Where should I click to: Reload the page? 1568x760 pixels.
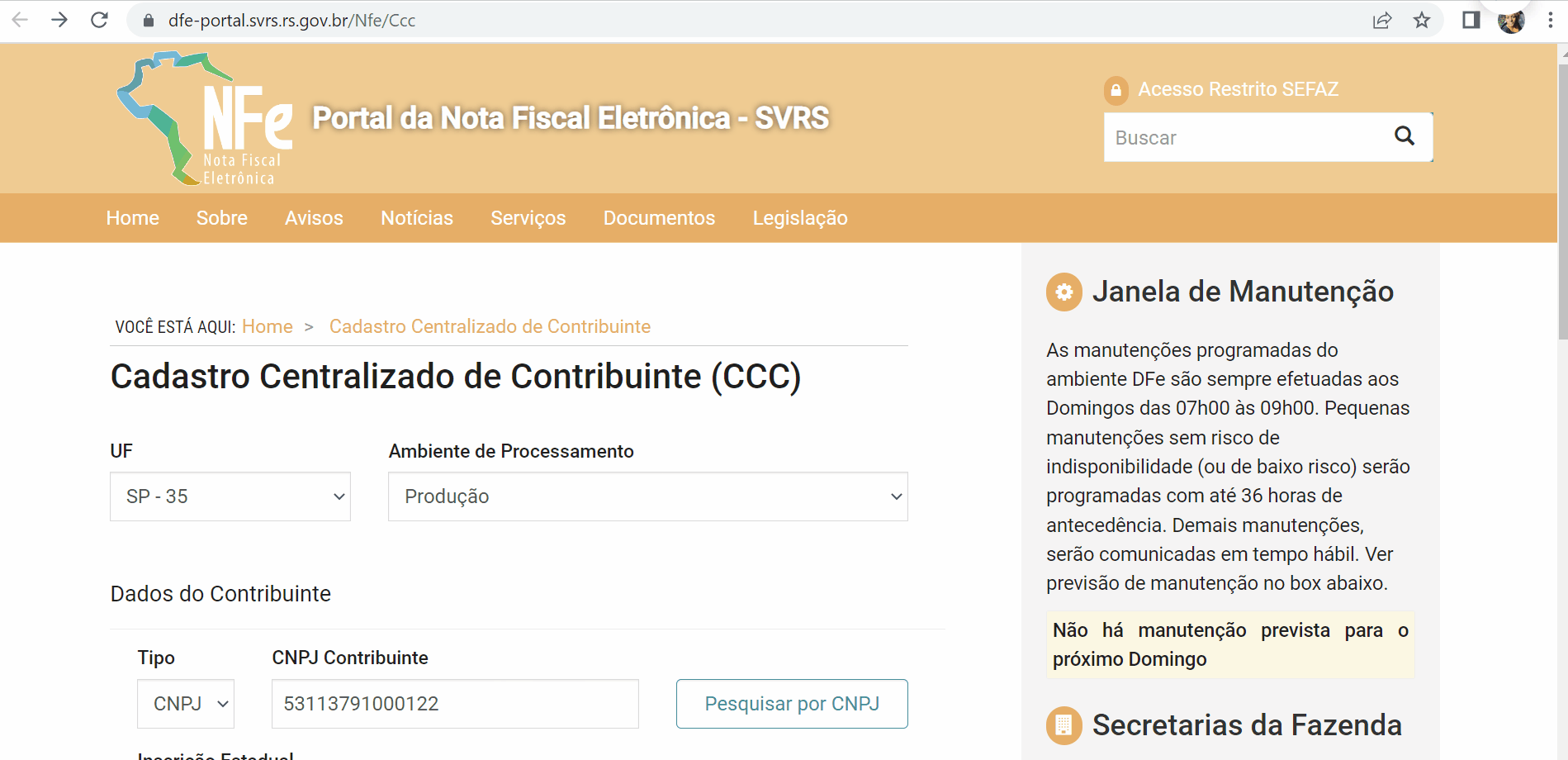(99, 21)
